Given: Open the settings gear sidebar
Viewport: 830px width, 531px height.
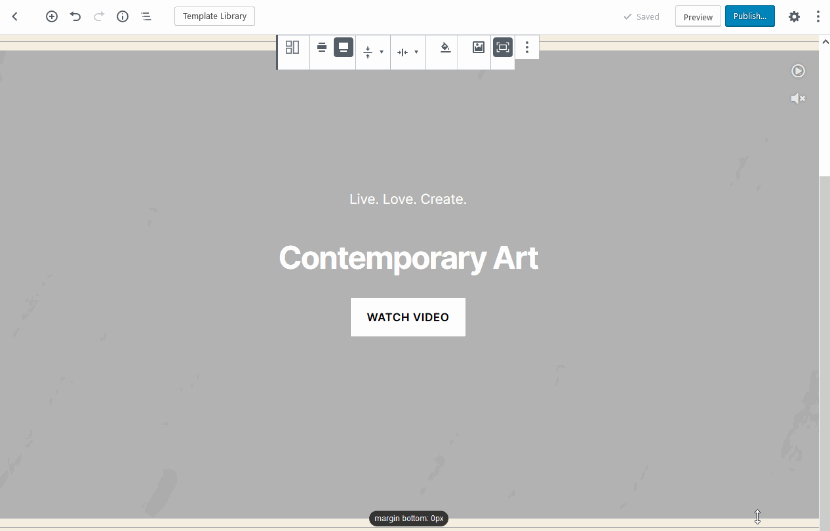Looking at the screenshot, I should click(794, 16).
